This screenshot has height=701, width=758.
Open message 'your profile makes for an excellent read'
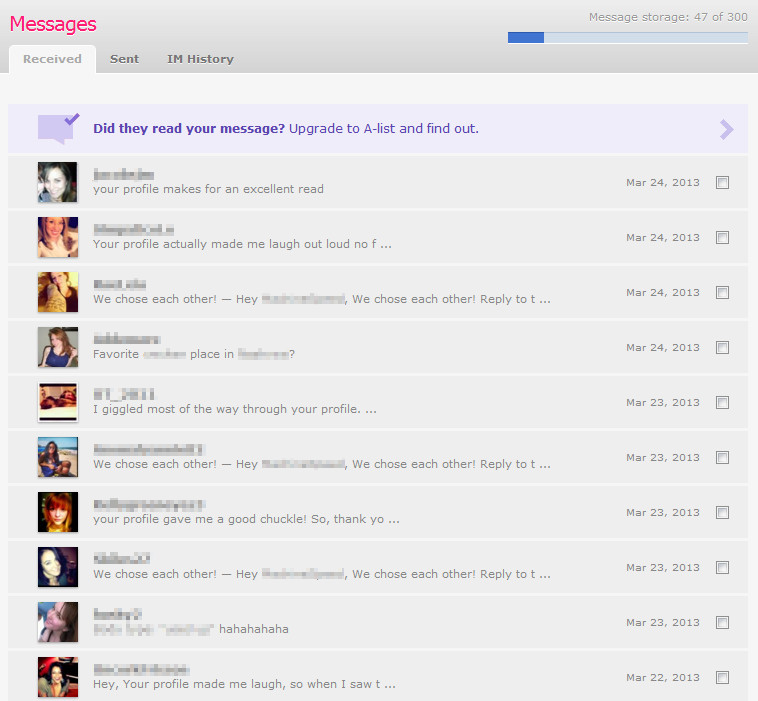[208, 189]
